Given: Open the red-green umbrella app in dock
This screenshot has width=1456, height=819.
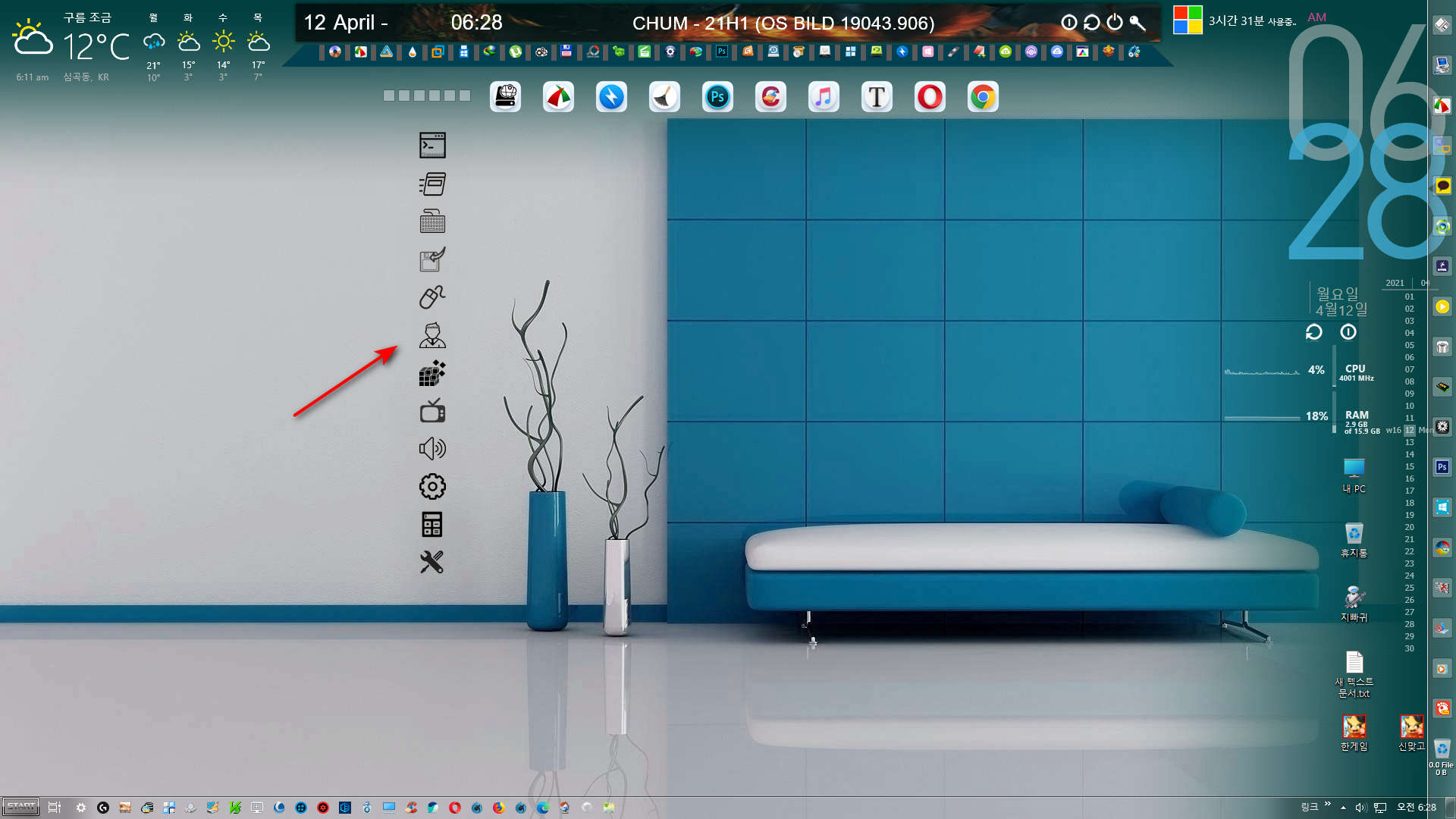Looking at the screenshot, I should pyautogui.click(x=558, y=97).
